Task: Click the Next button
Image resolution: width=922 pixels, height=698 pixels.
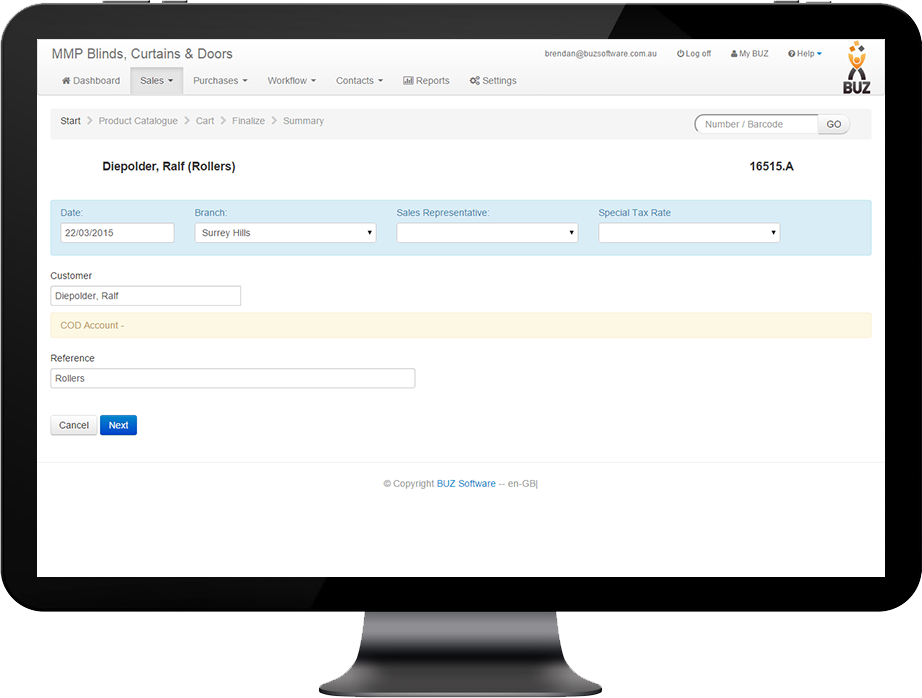Action: click(x=118, y=424)
